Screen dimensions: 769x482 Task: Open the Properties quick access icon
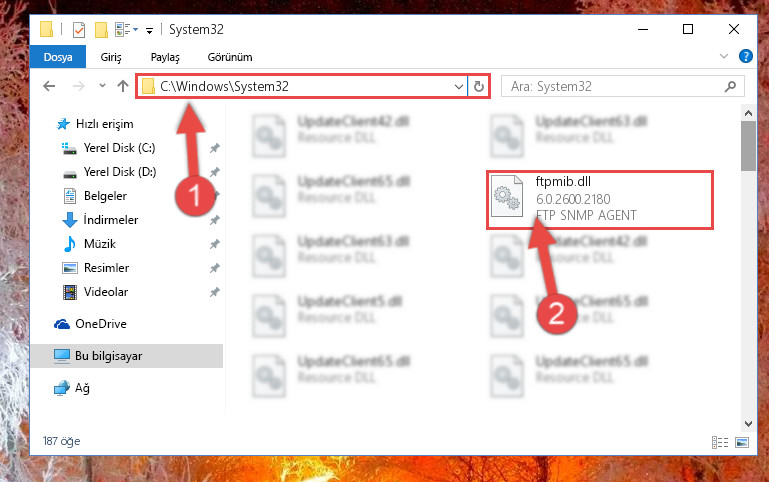[x=78, y=30]
